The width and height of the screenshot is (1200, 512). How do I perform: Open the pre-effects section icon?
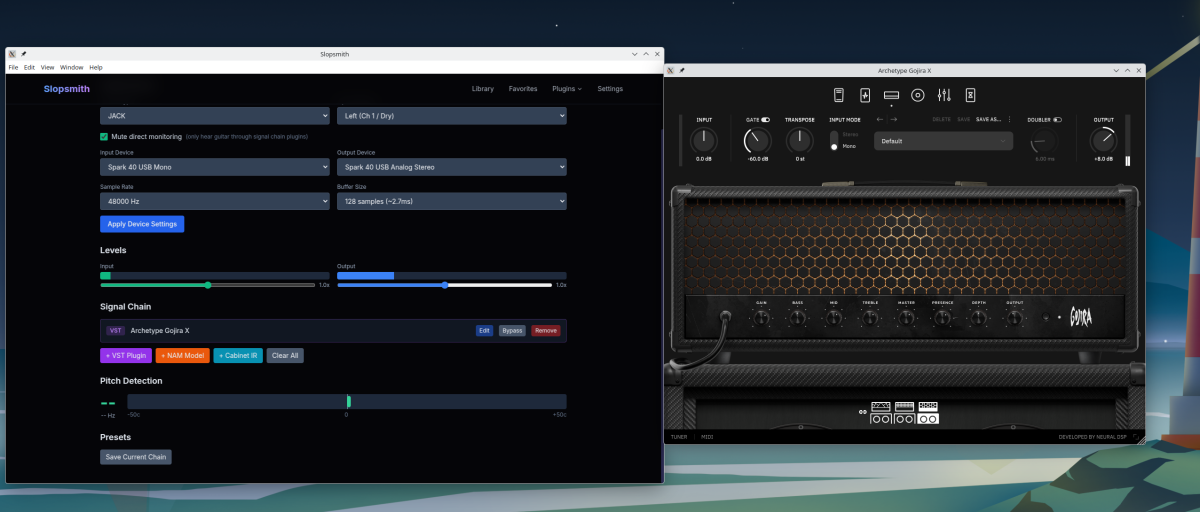click(x=866, y=95)
